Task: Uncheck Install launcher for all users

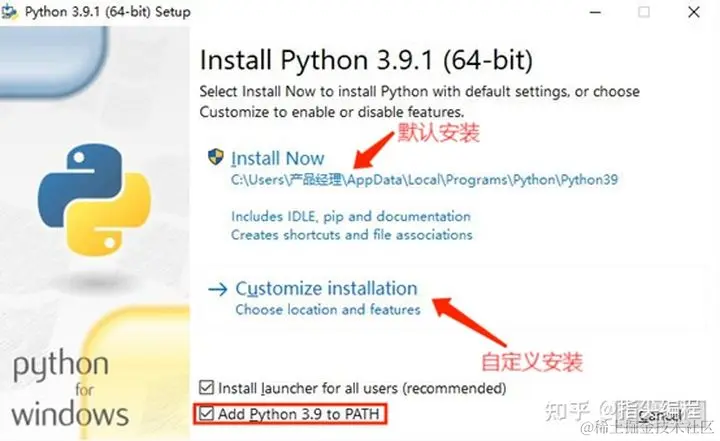Action: pos(207,388)
